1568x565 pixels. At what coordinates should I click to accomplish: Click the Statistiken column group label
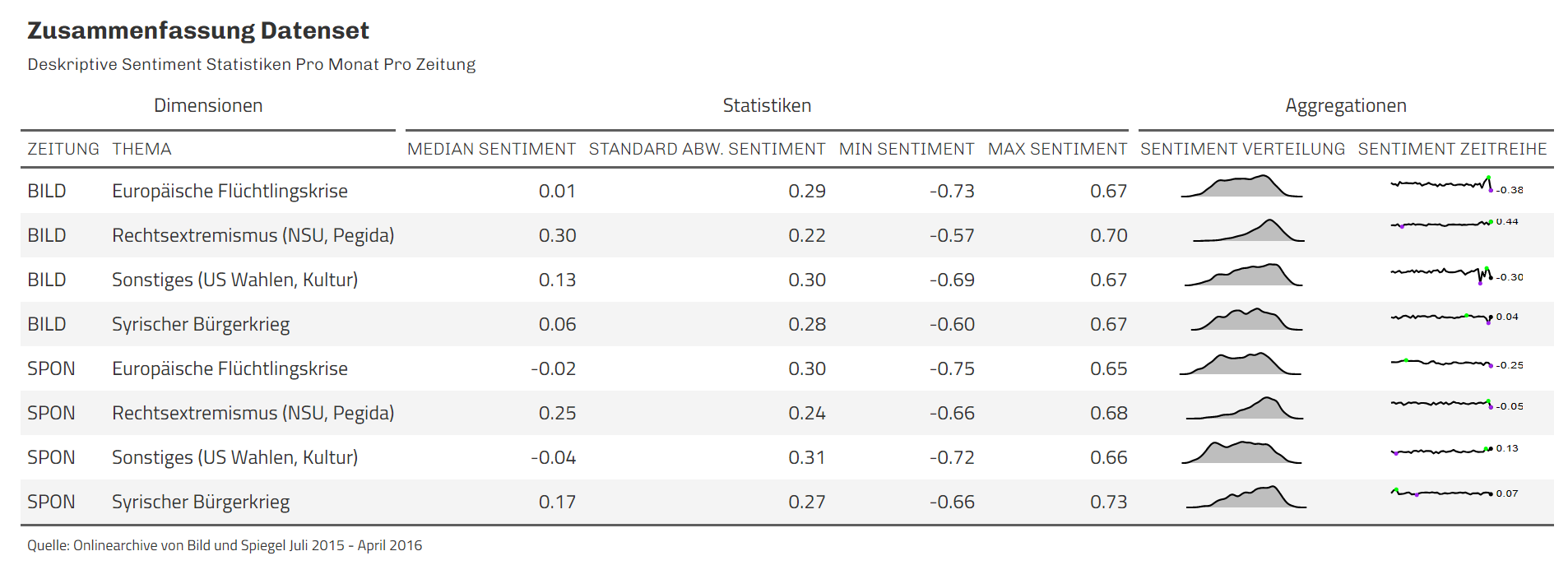[767, 105]
